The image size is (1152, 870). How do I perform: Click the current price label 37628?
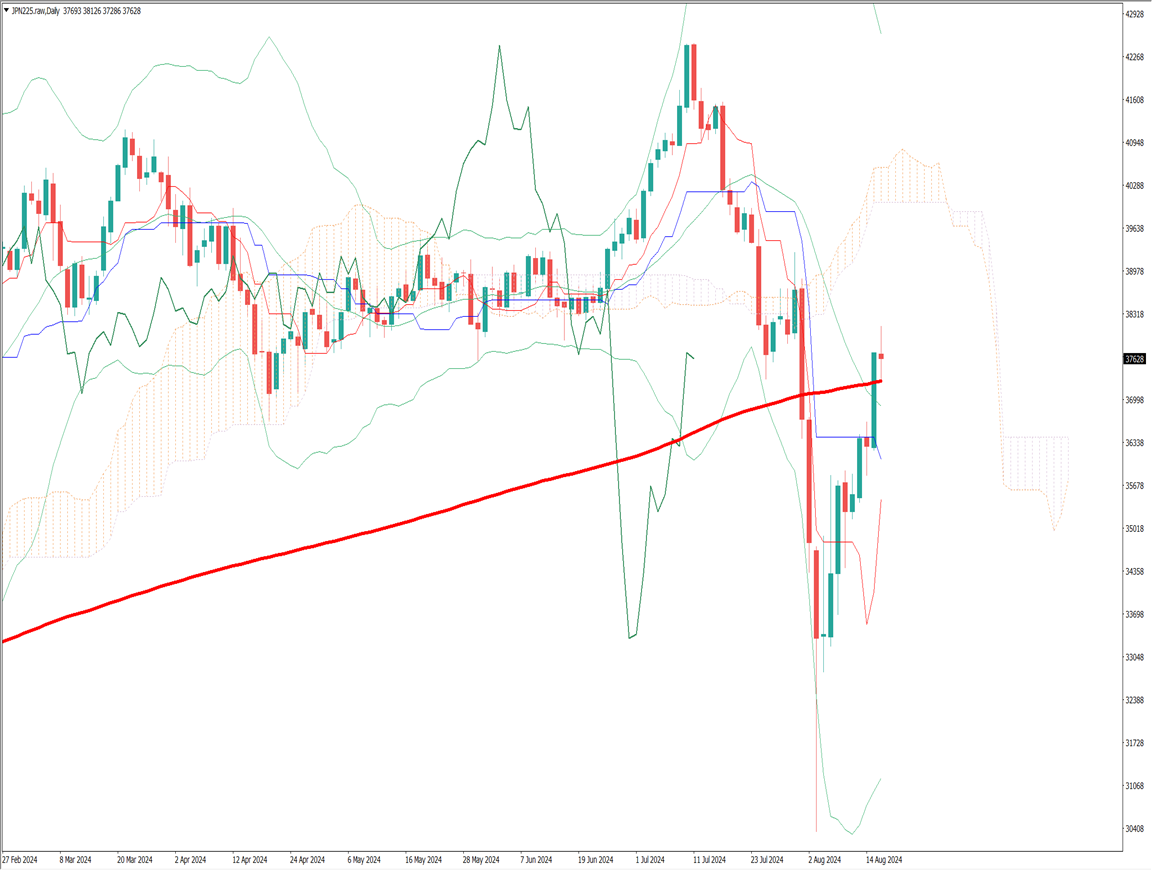click(x=1135, y=359)
